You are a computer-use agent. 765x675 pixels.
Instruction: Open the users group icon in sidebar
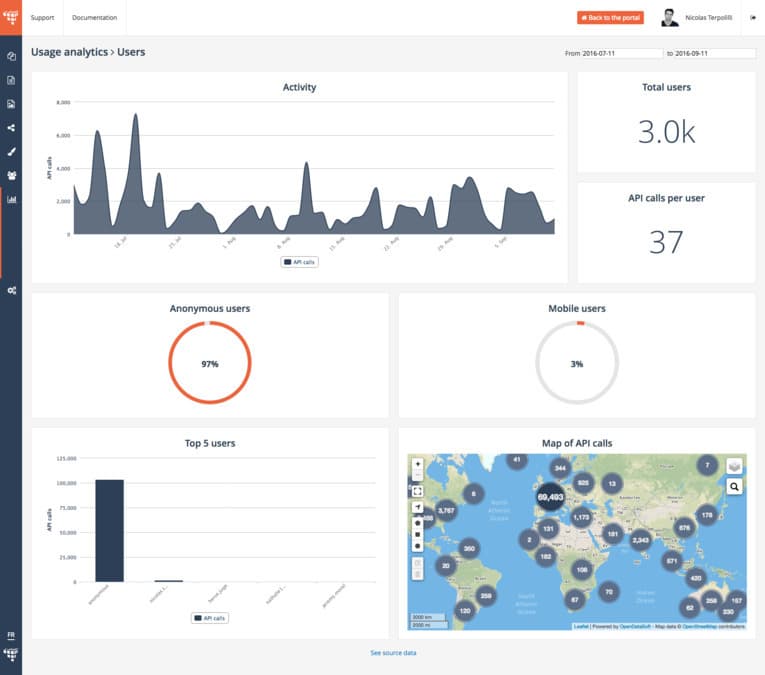[11, 175]
